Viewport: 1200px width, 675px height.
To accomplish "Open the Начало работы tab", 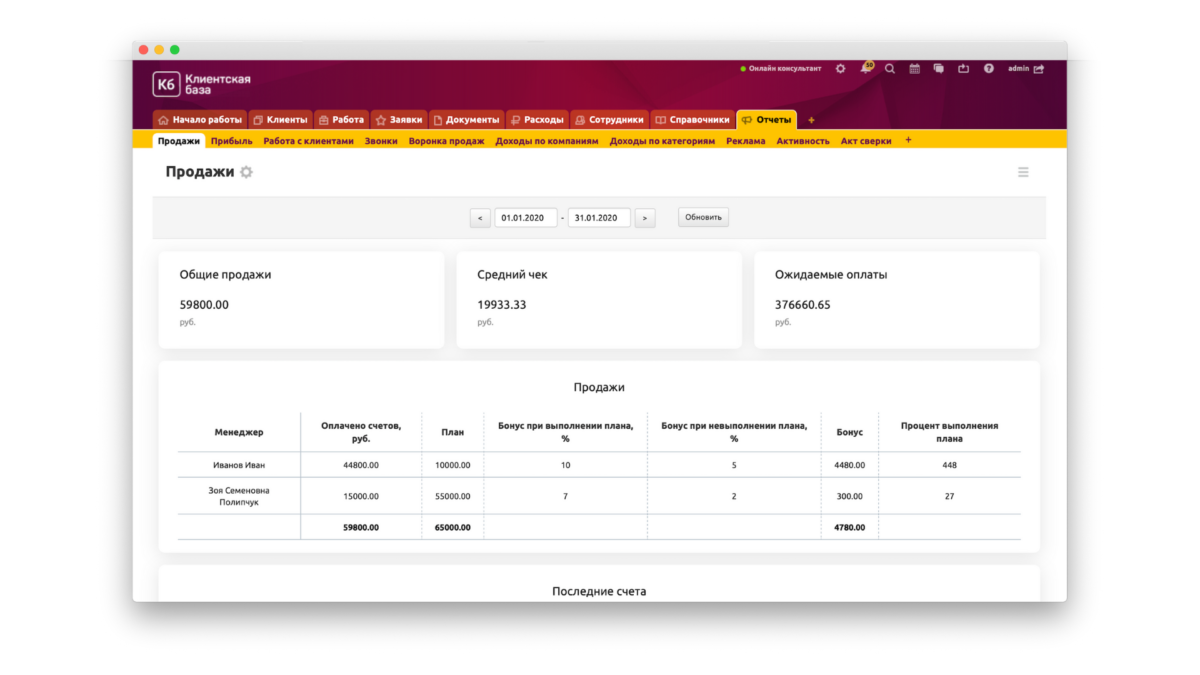I will [200, 120].
